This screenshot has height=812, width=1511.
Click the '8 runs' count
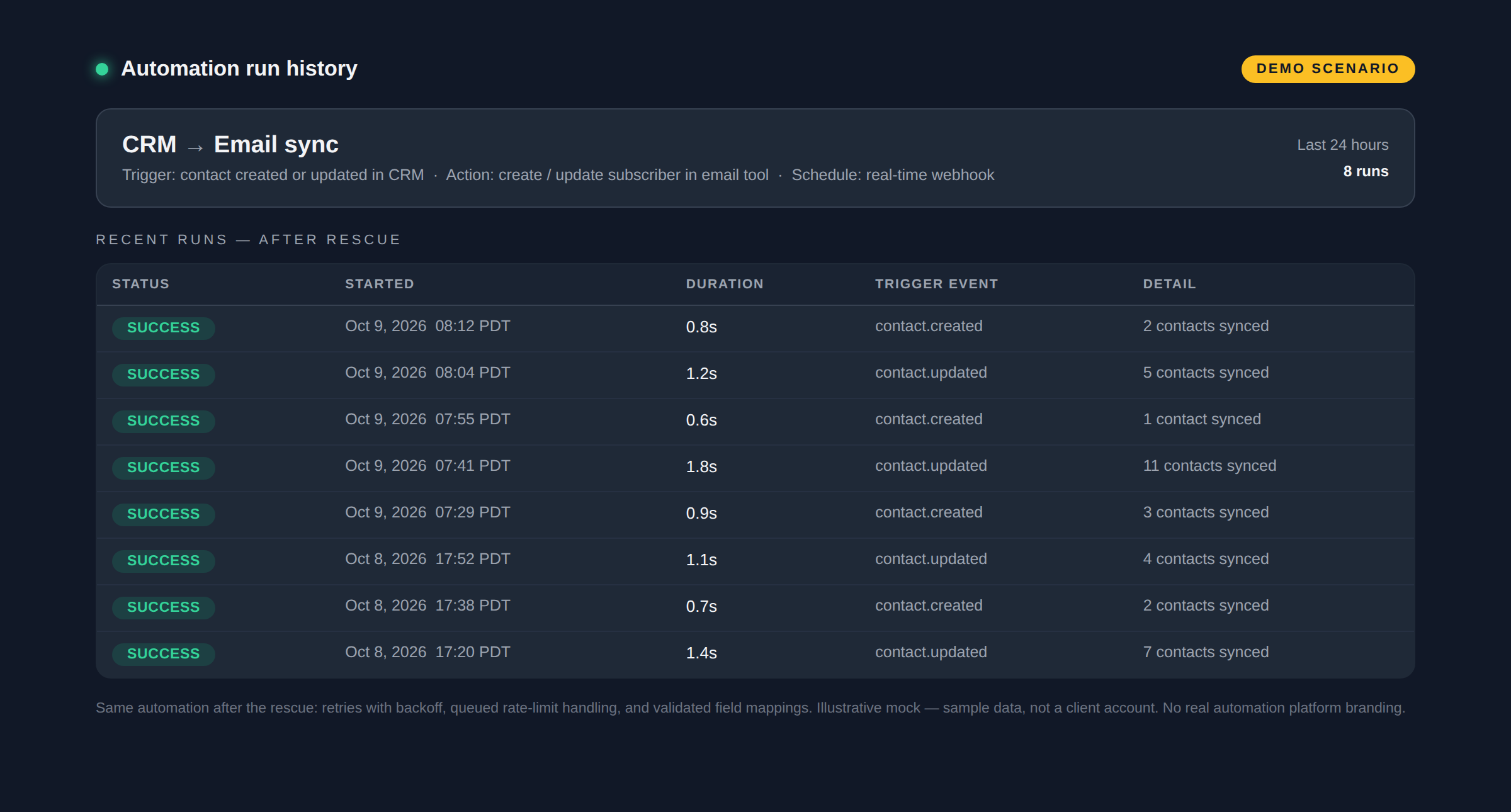pos(1366,171)
